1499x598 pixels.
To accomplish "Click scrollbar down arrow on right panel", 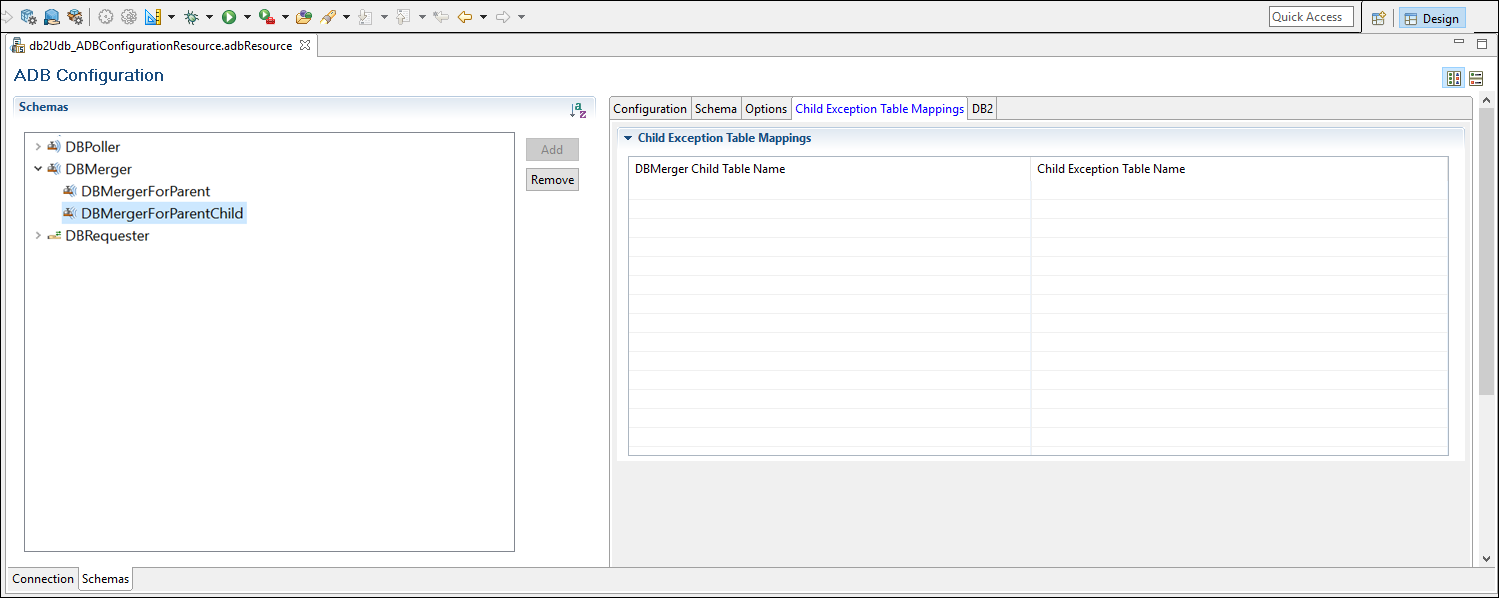I will [x=1486, y=559].
